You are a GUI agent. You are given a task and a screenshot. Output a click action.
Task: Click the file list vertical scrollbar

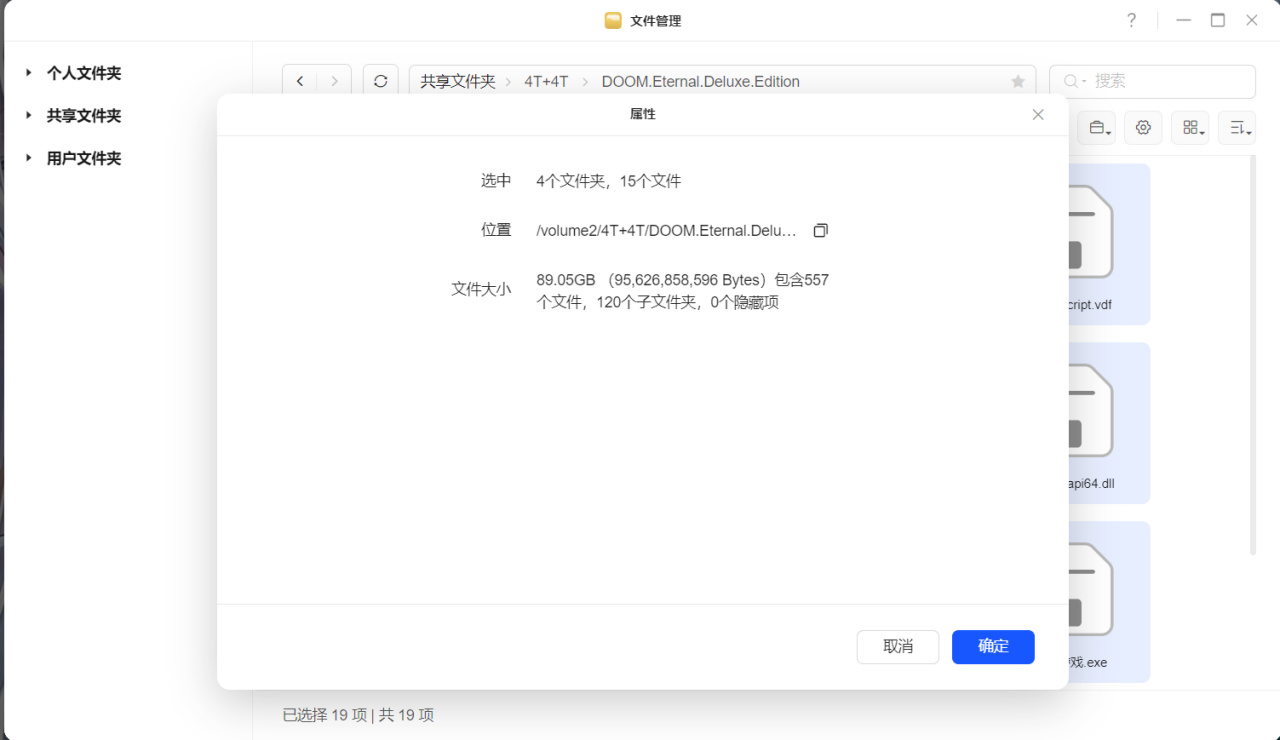(1253, 355)
